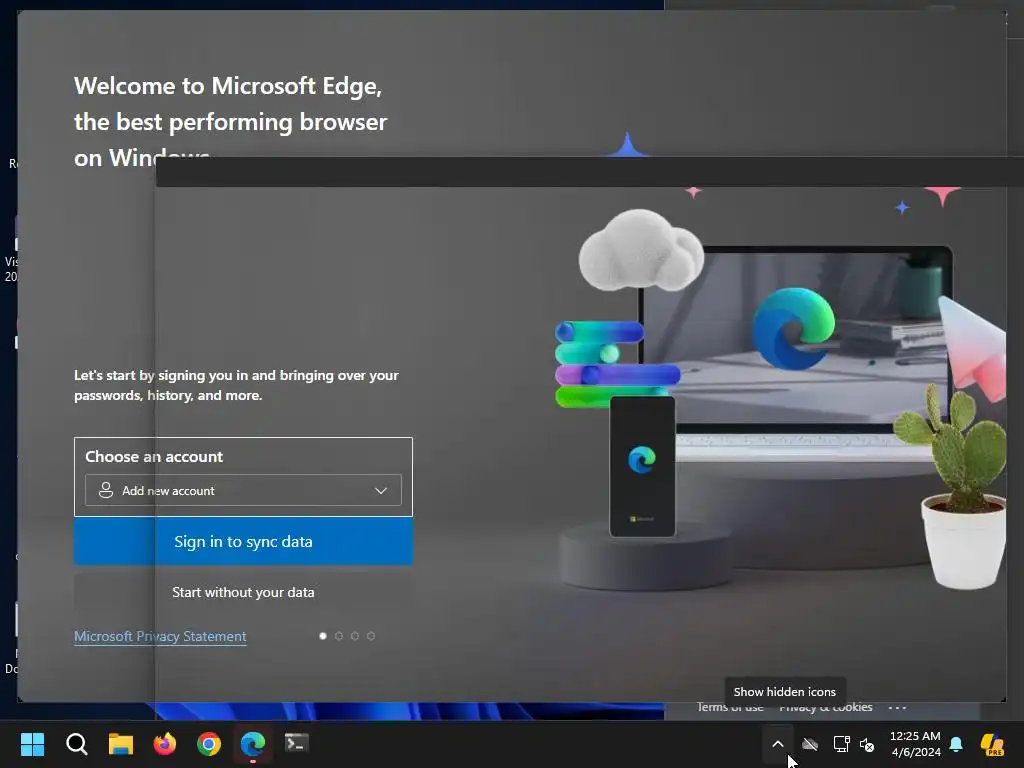Click the muted volume tray icon

click(x=867, y=744)
